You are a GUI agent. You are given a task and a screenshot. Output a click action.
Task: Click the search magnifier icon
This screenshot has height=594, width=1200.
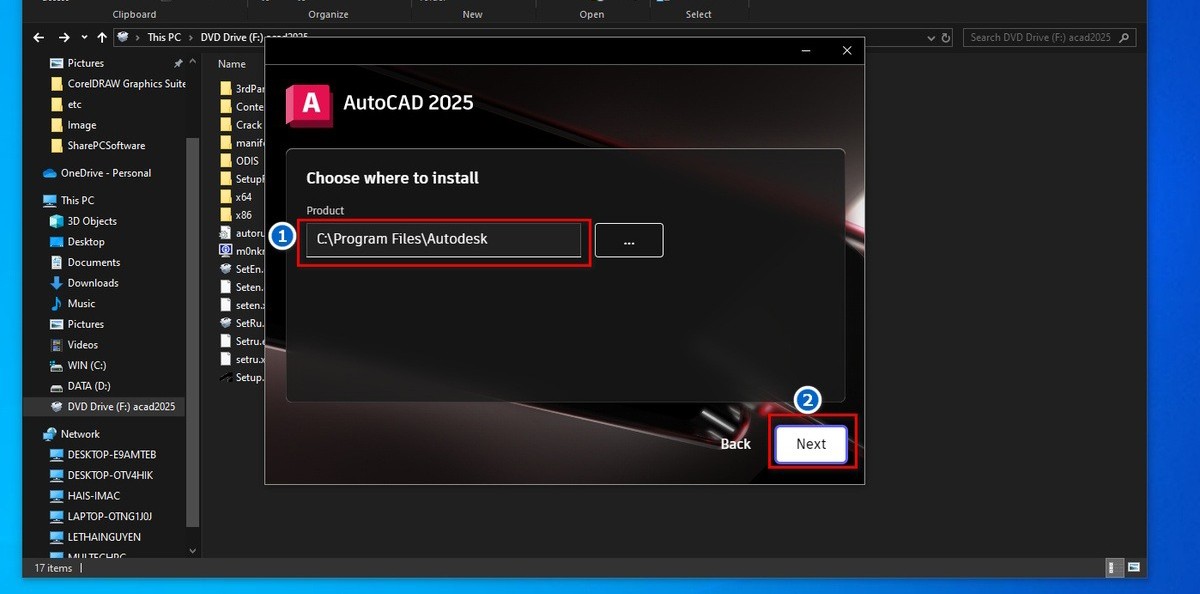click(1125, 37)
